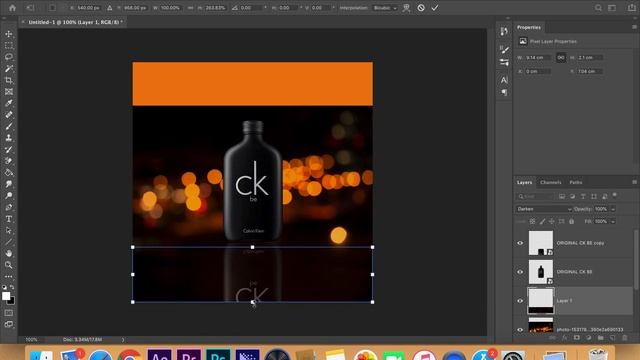Commit the transform with the checkmark
The height and width of the screenshot is (360, 640).
(435, 7)
